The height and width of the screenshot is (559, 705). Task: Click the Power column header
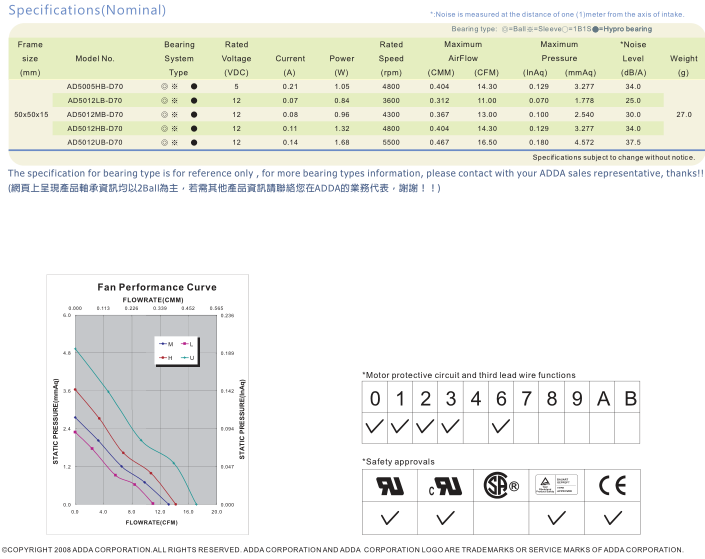pyautogui.click(x=342, y=58)
